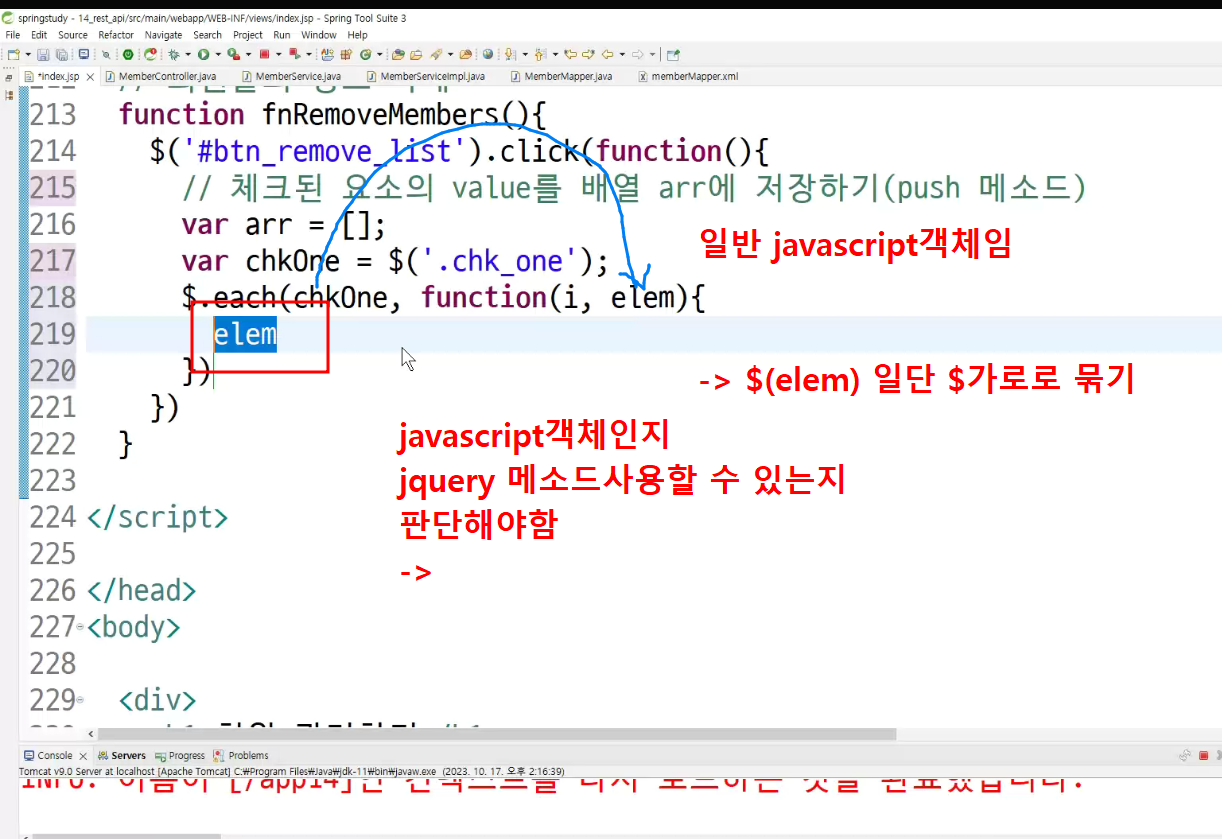The image size is (1222, 839).
Task: Click the Forward navigation arrow icon
Action: pos(638,54)
